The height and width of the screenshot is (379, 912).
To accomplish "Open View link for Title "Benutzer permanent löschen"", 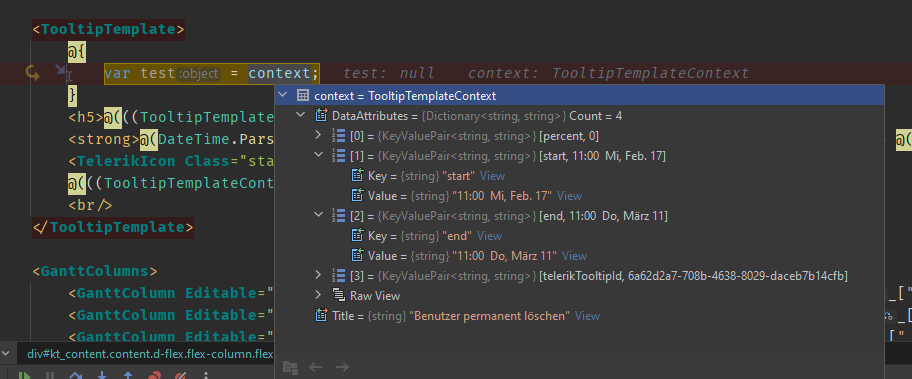I will tap(587, 316).
